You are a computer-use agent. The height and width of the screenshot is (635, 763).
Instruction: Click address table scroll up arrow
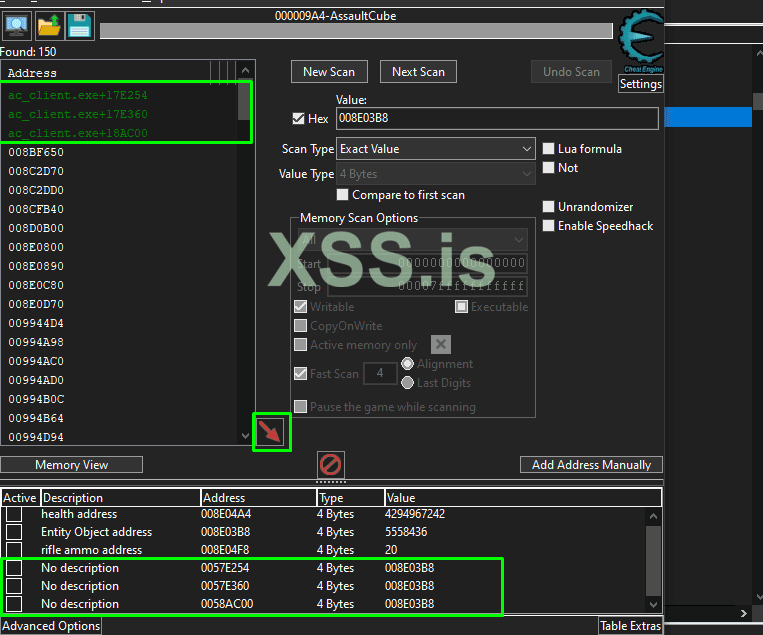pyautogui.click(x=654, y=516)
